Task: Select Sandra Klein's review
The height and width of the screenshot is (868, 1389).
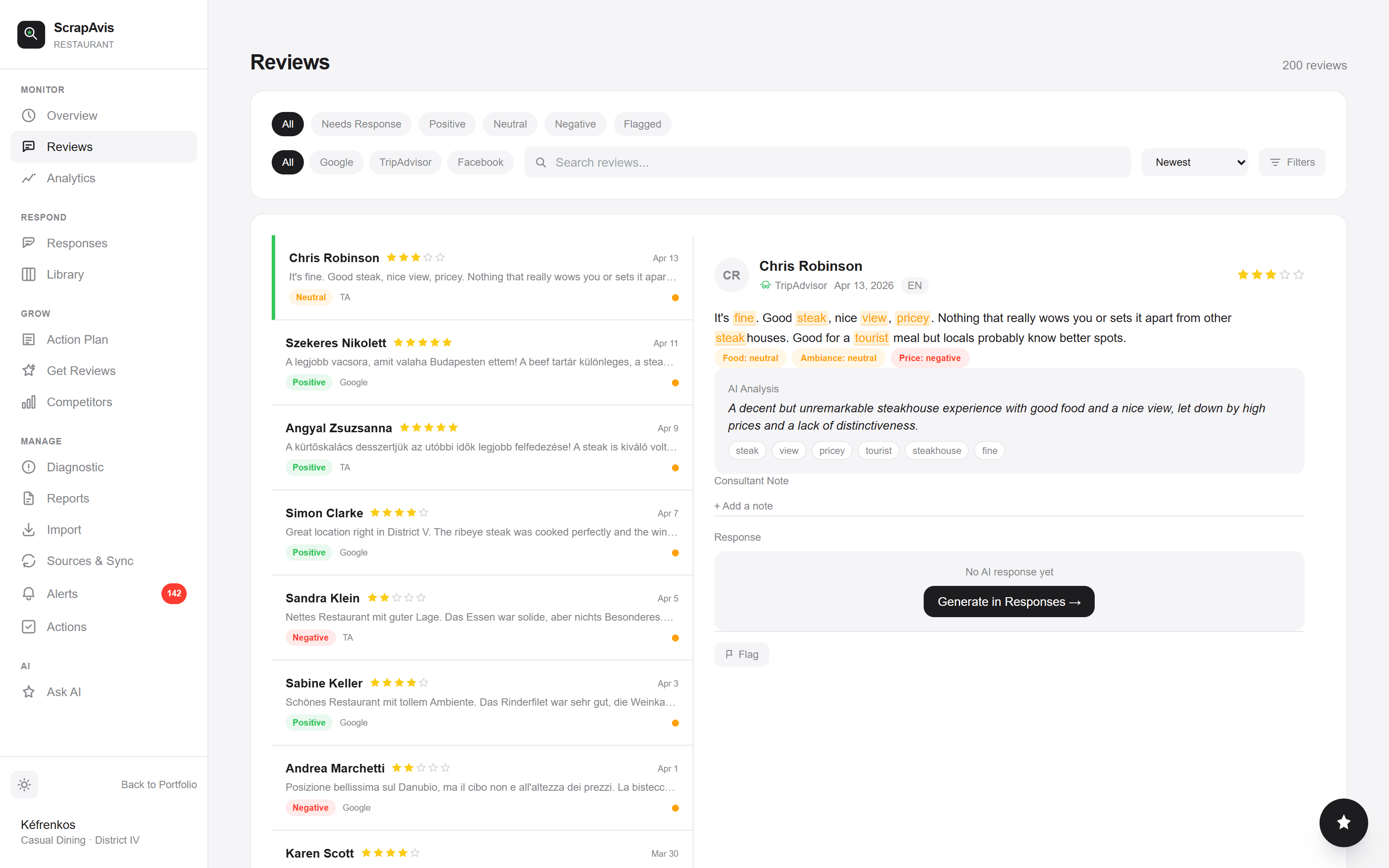Action: click(482, 617)
